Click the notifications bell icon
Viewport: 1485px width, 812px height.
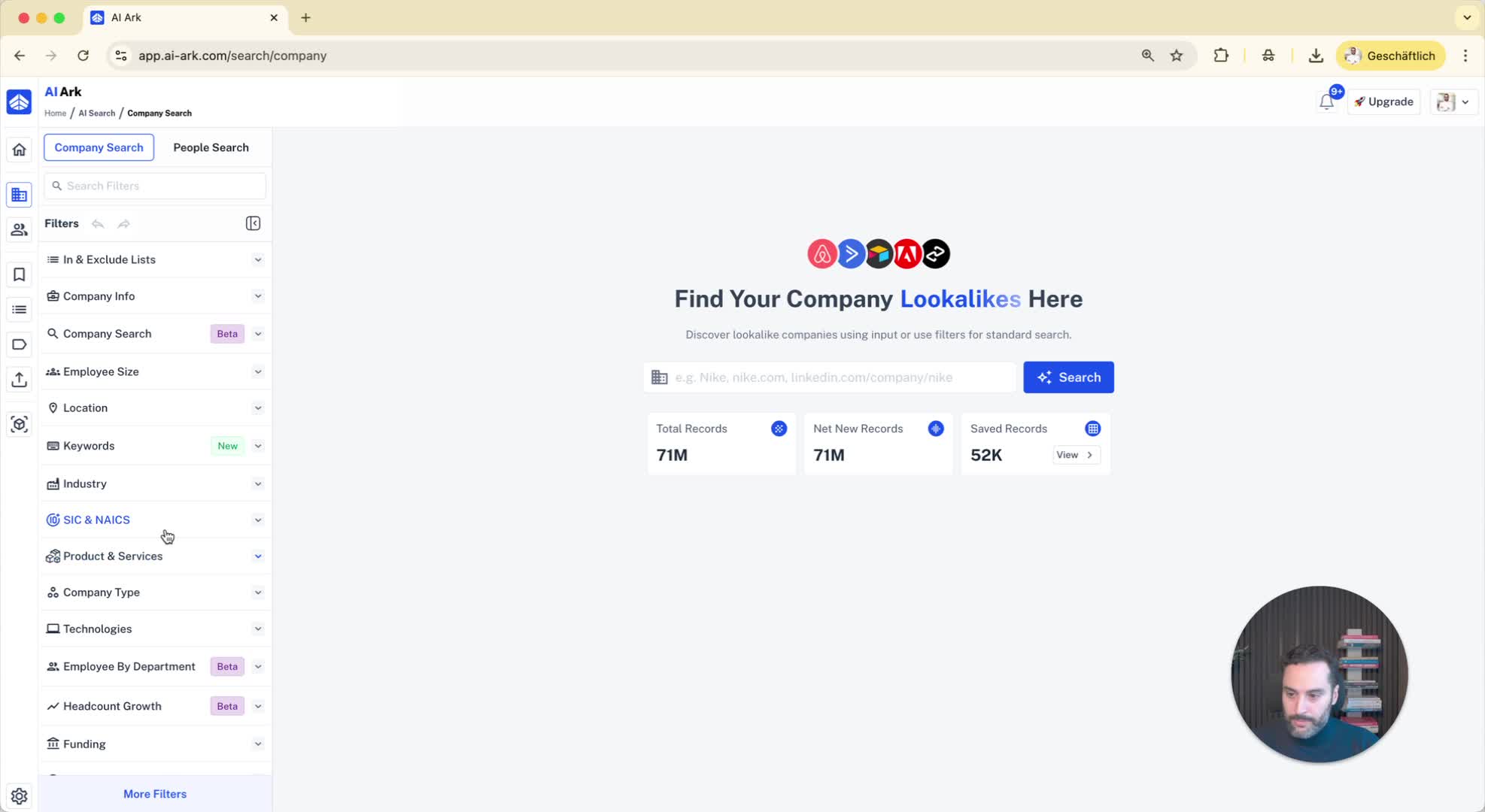coord(1326,101)
